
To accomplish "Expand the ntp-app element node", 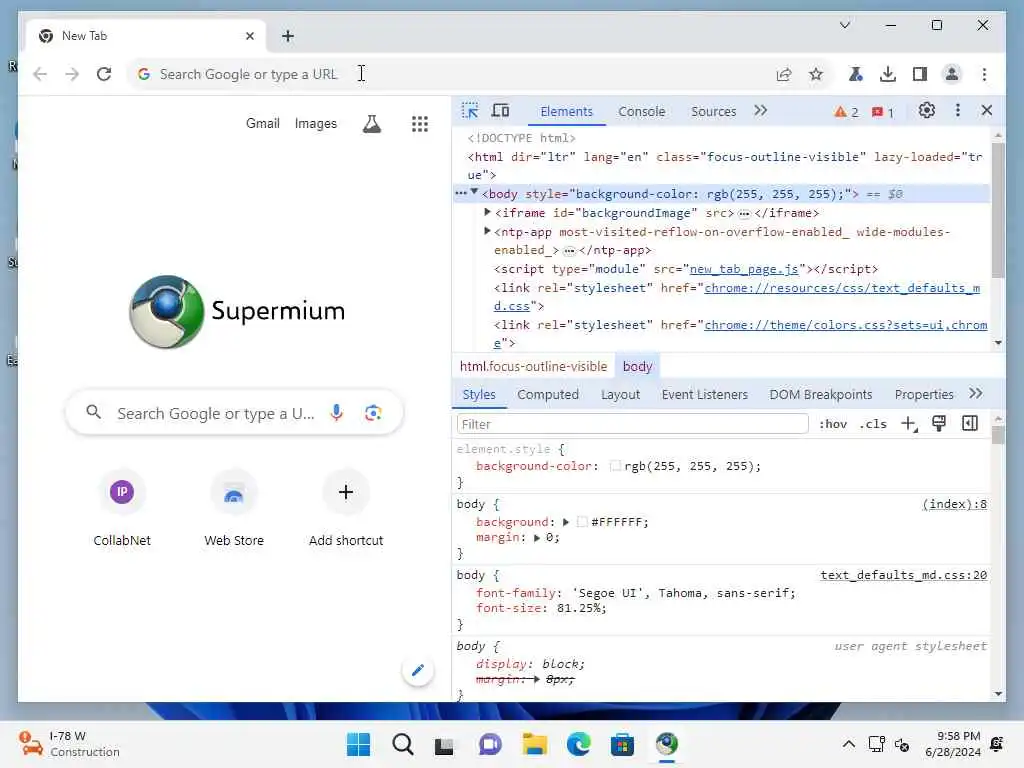I will [x=487, y=231].
